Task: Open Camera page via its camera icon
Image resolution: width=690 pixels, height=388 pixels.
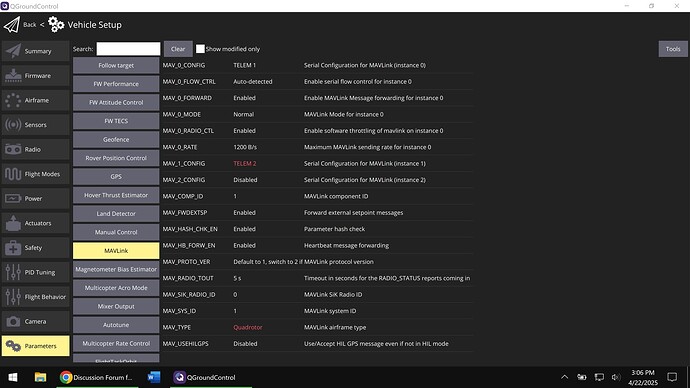Action: 13,322
